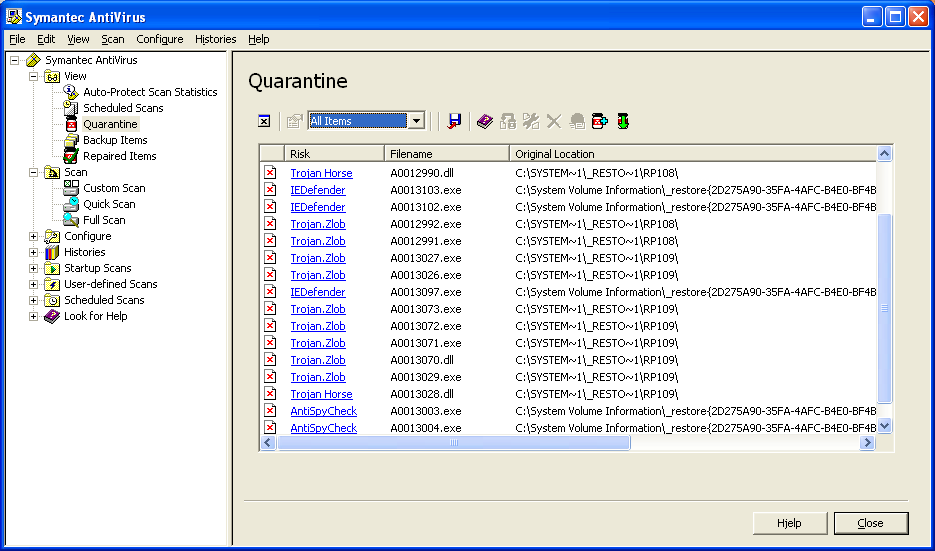Open Backup Items in the tree
The width and height of the screenshot is (935, 551).
115,140
